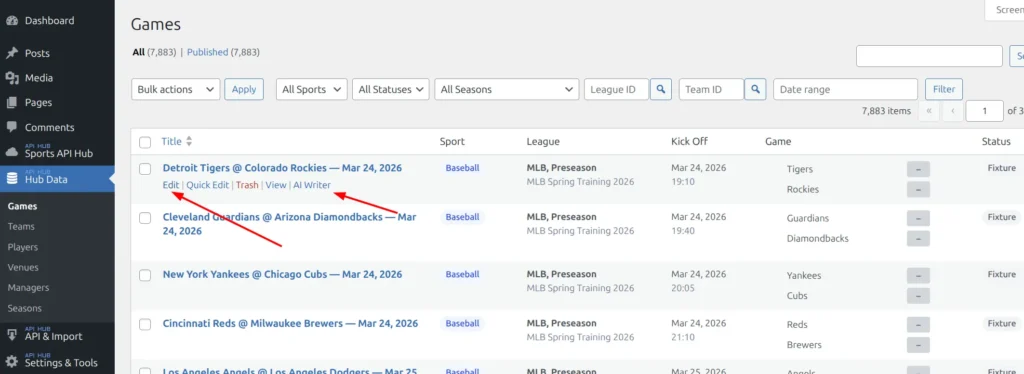This screenshot has height=374, width=1024.
Task: Open the Seasons submenu item
Action: pyautogui.click(x=25, y=308)
